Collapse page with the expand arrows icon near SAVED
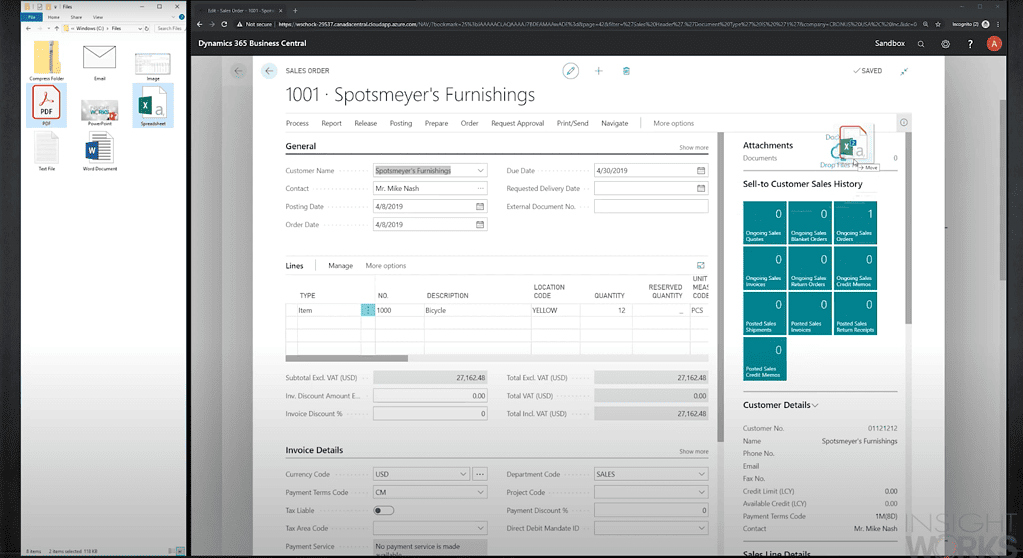The image size is (1023, 558). (904, 71)
